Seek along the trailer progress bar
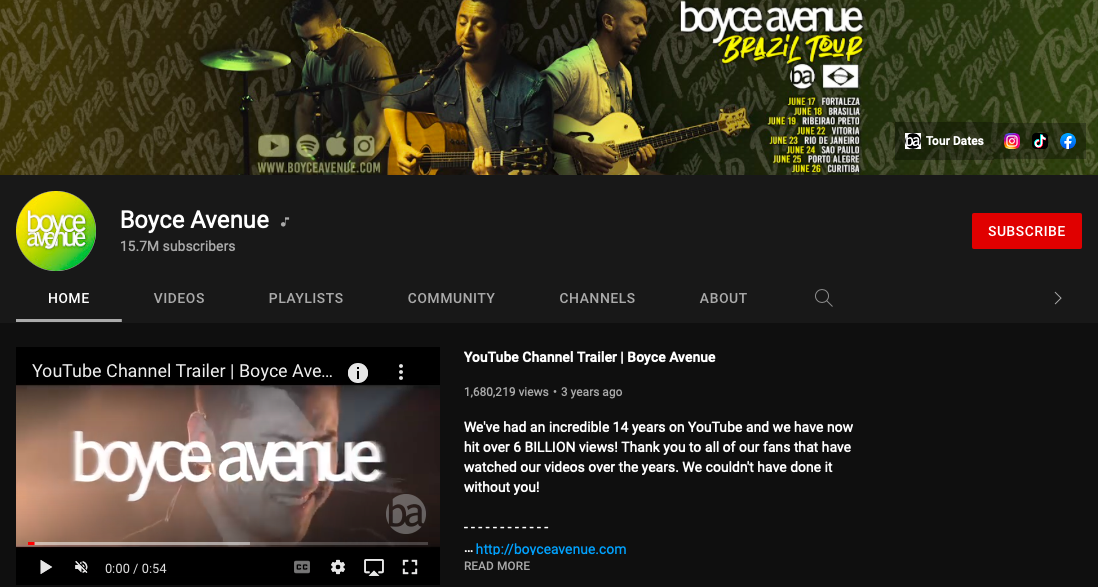 228,543
